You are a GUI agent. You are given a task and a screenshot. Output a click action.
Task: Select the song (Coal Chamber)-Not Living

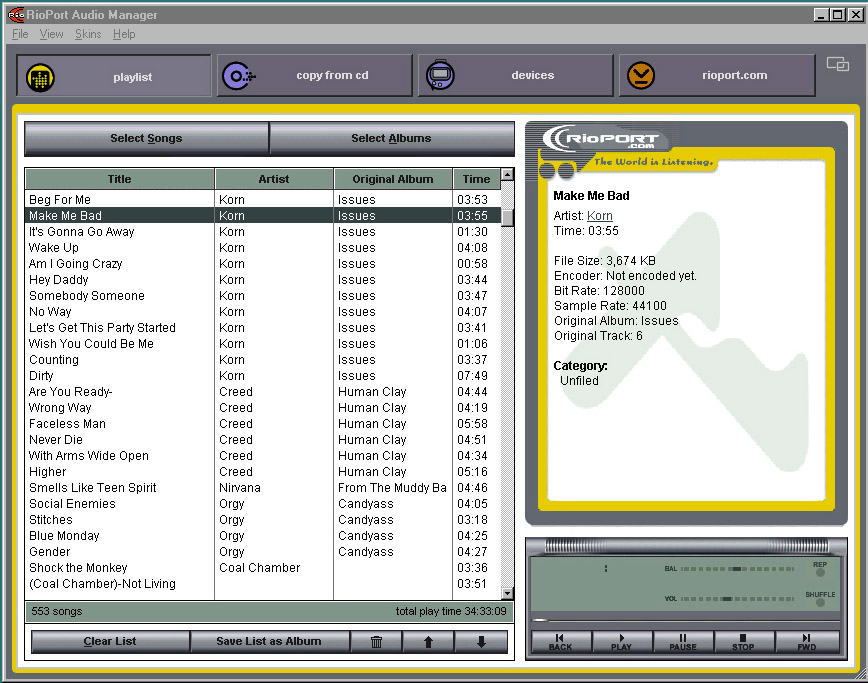pyautogui.click(x=263, y=584)
